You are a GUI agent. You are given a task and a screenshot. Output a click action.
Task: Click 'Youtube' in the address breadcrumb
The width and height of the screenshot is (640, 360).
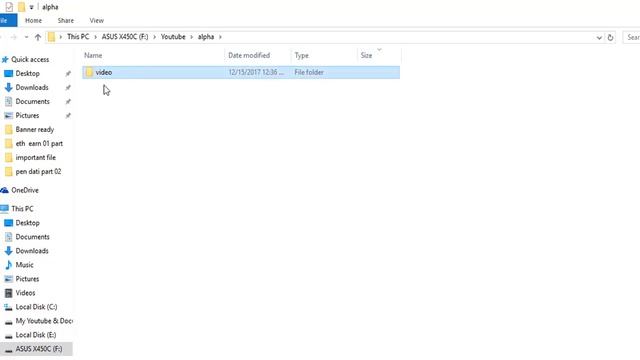173,37
